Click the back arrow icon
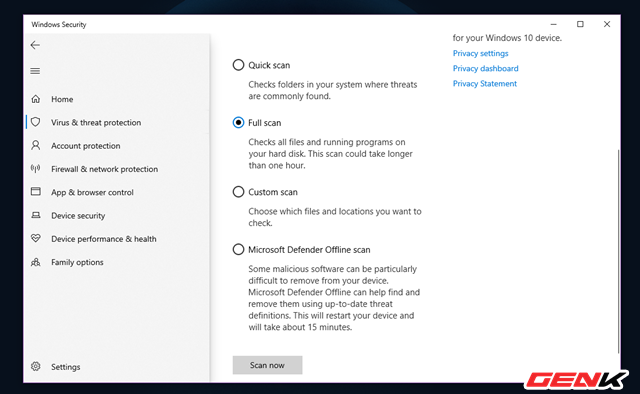 point(35,45)
